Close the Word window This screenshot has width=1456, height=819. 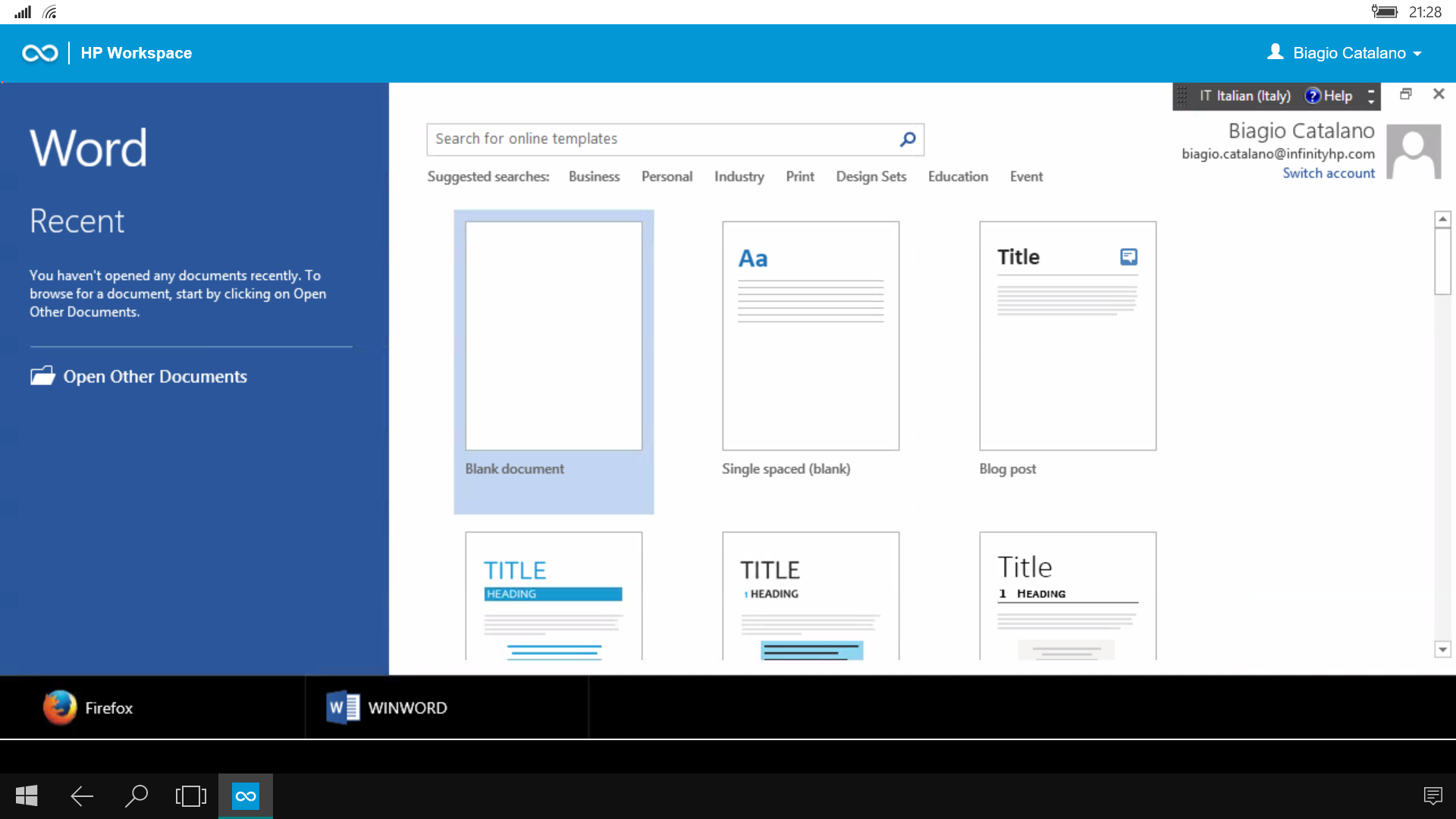click(1439, 94)
